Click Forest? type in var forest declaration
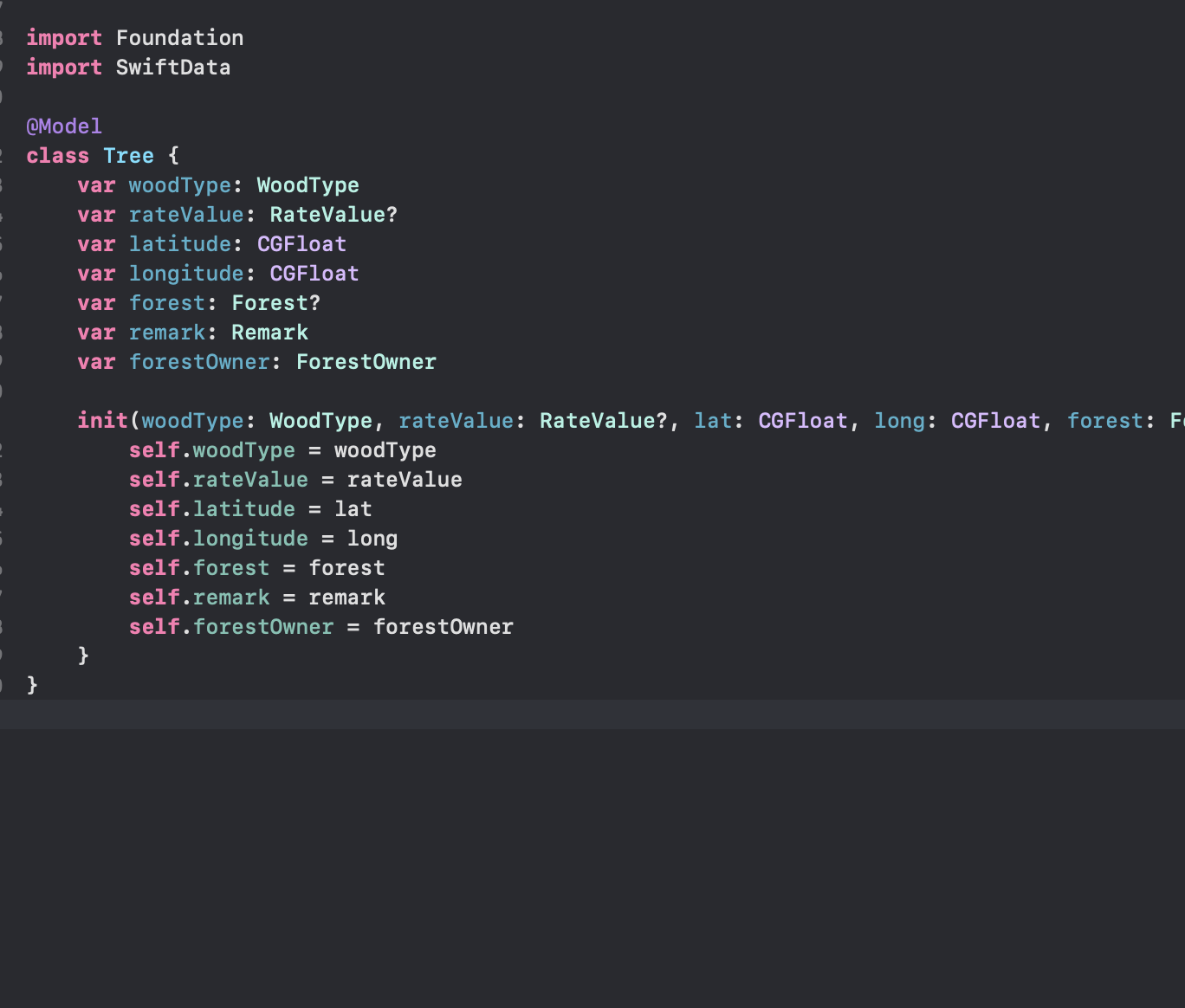Image resolution: width=1185 pixels, height=1008 pixels. click(275, 303)
